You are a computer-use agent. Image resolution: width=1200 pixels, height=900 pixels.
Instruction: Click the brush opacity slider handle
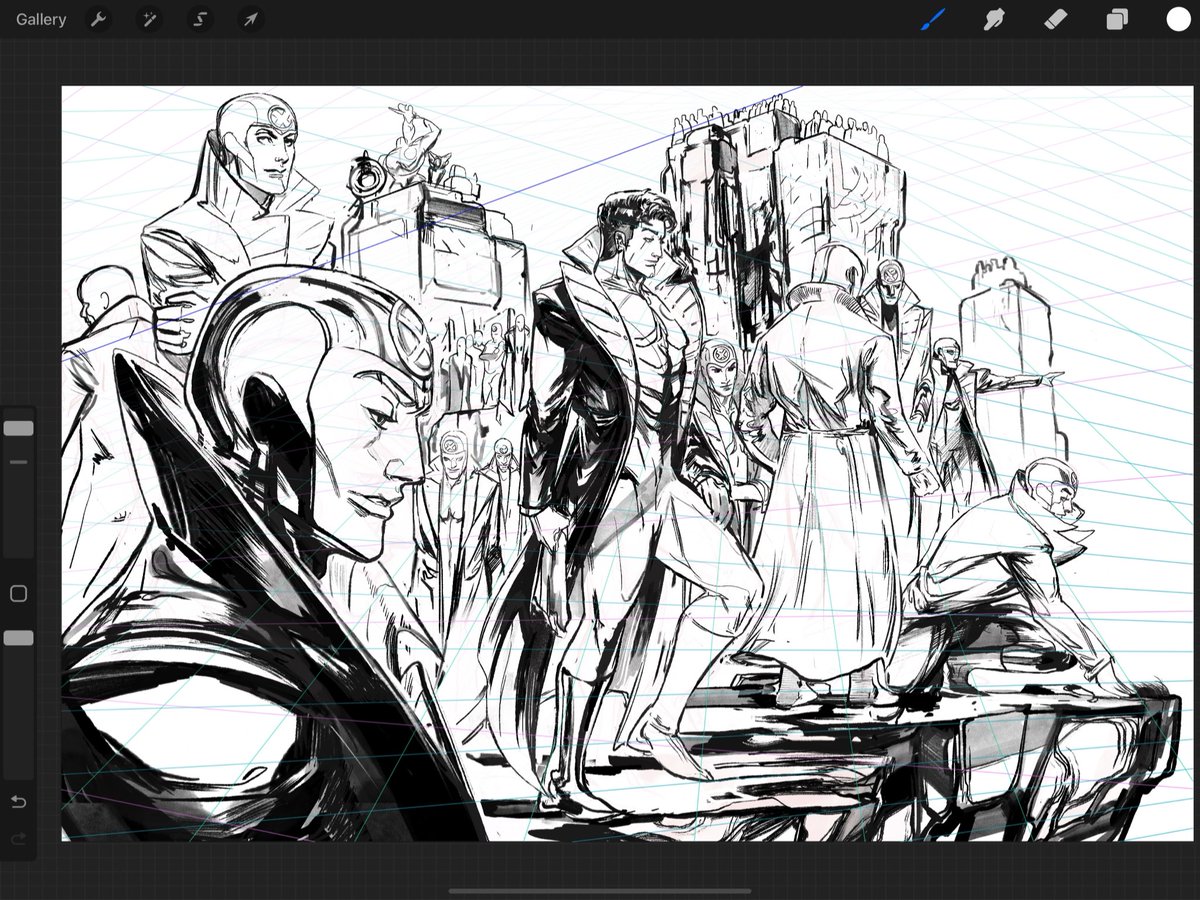[18, 638]
